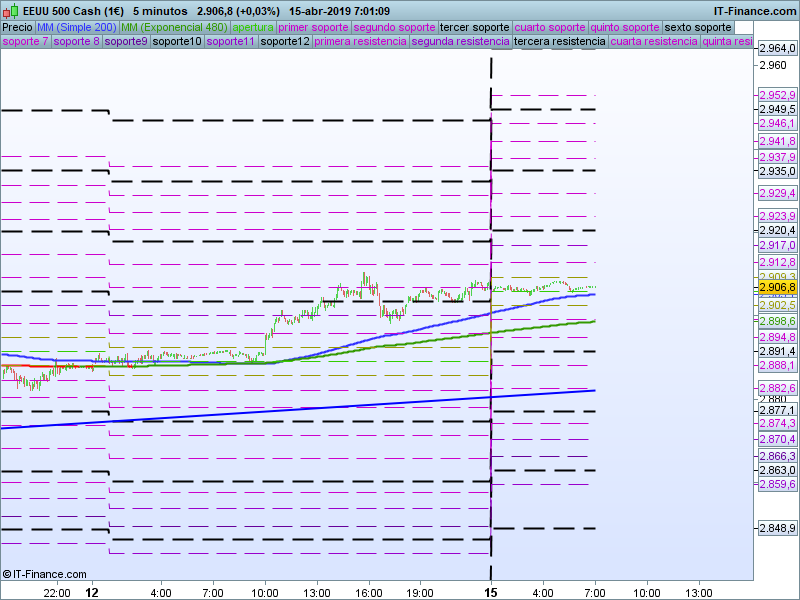This screenshot has width=800, height=600.
Task: Select the 2.863,0 price label
Action: pyautogui.click(x=777, y=470)
